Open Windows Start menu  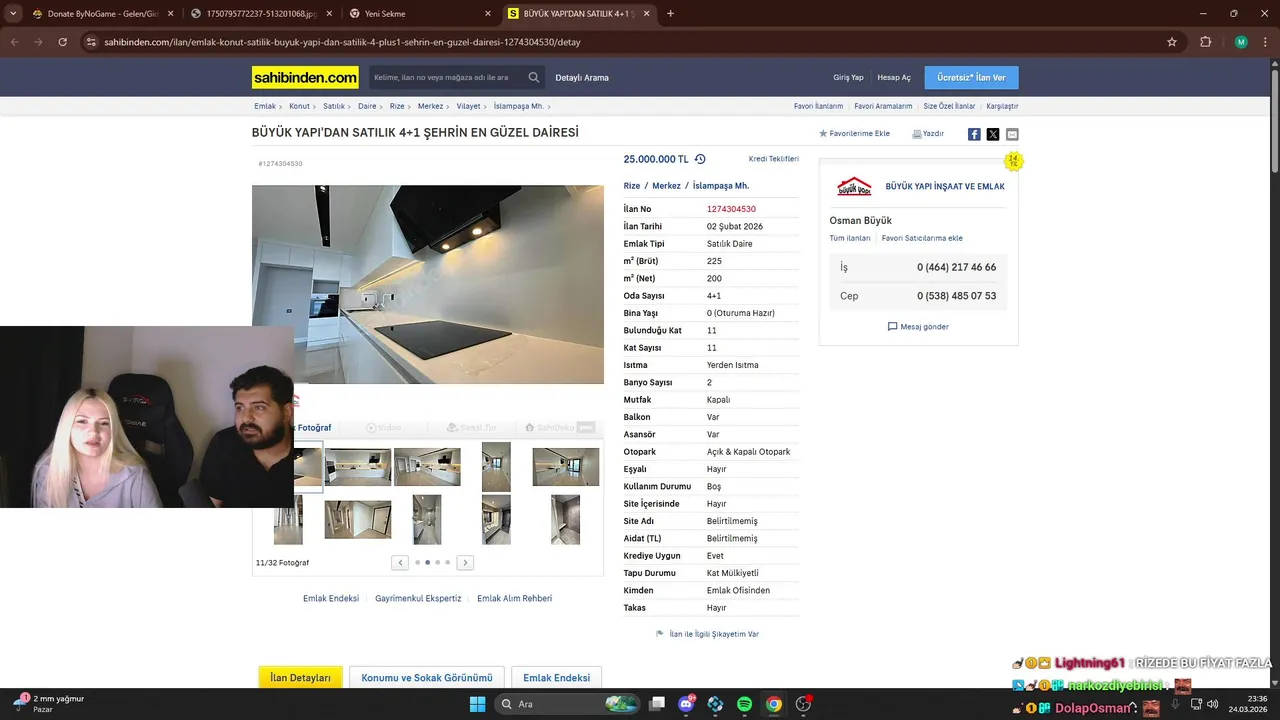[477, 704]
